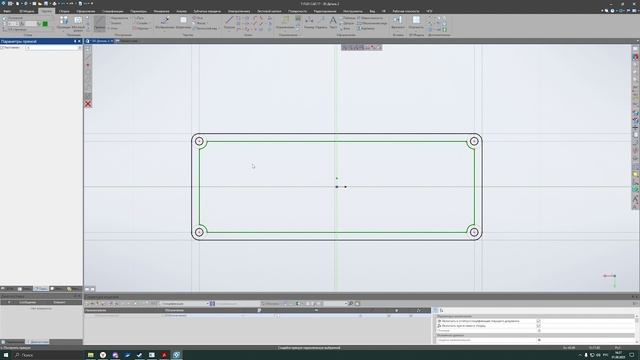Toggle the Расстояние checkbox
The width and height of the screenshot is (640, 360).
coord(2,48)
